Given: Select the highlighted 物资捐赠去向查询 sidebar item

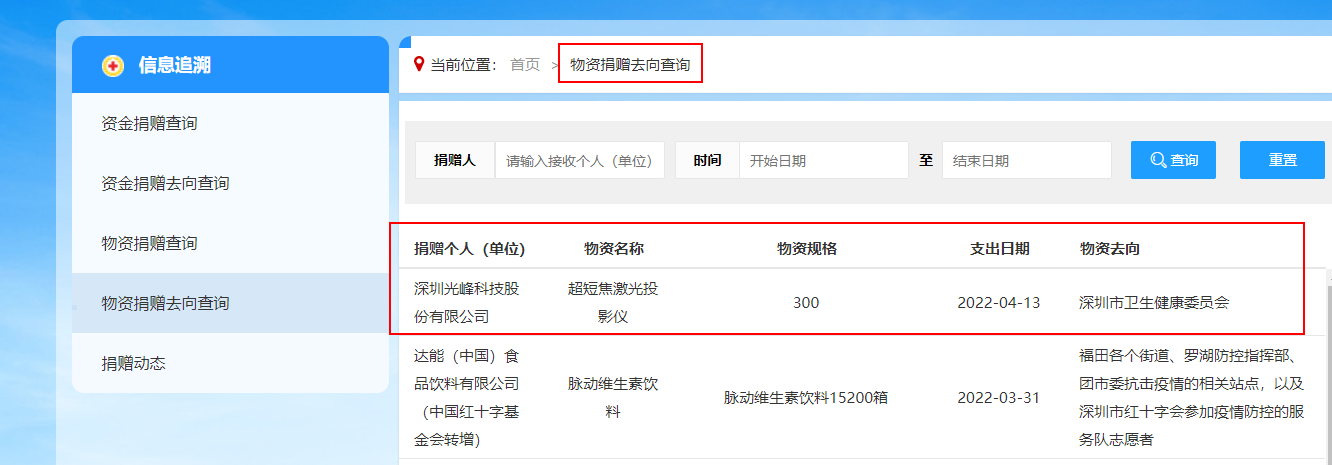Looking at the screenshot, I should (165, 303).
